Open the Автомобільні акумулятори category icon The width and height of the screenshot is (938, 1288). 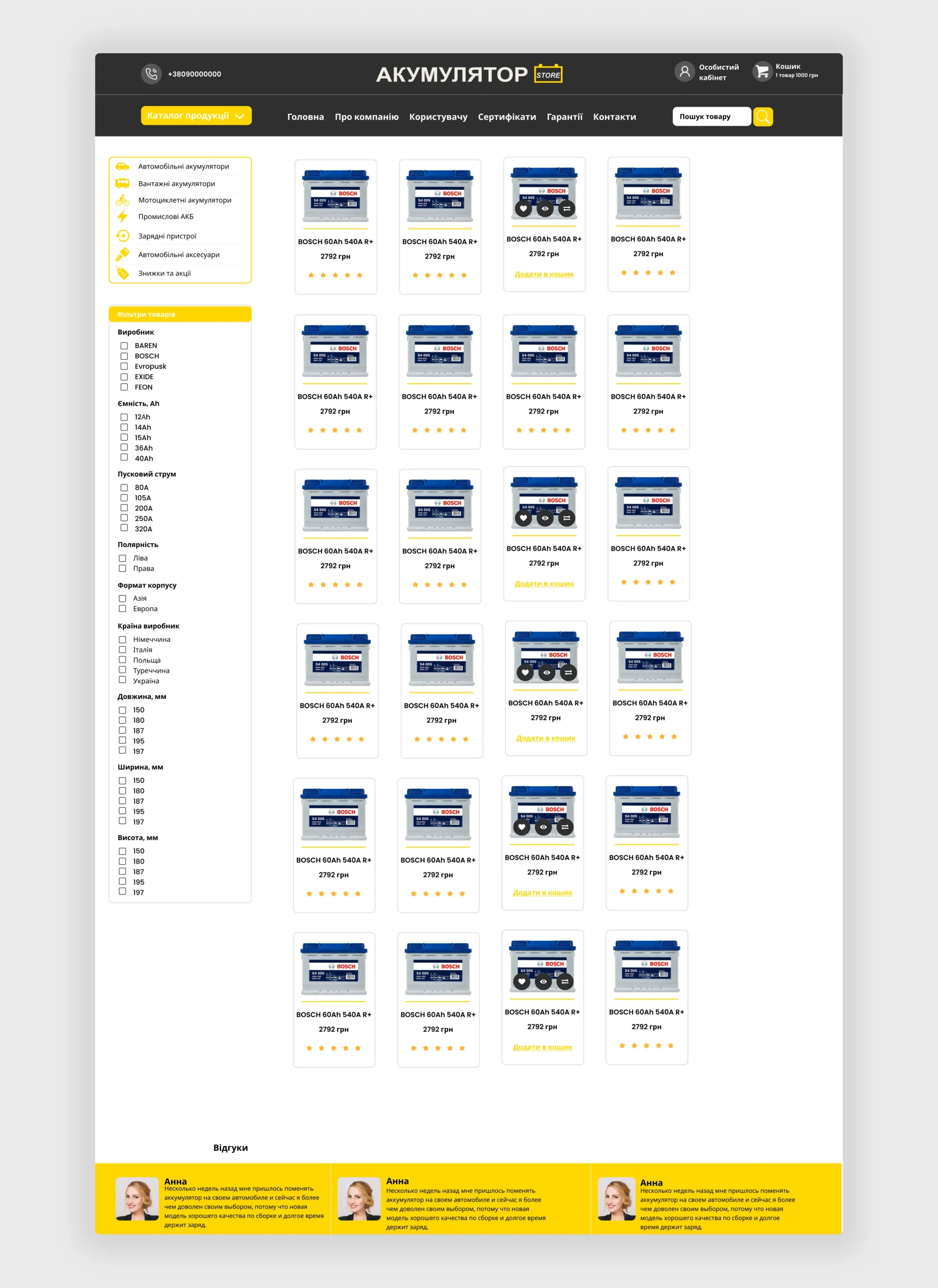tap(122, 167)
